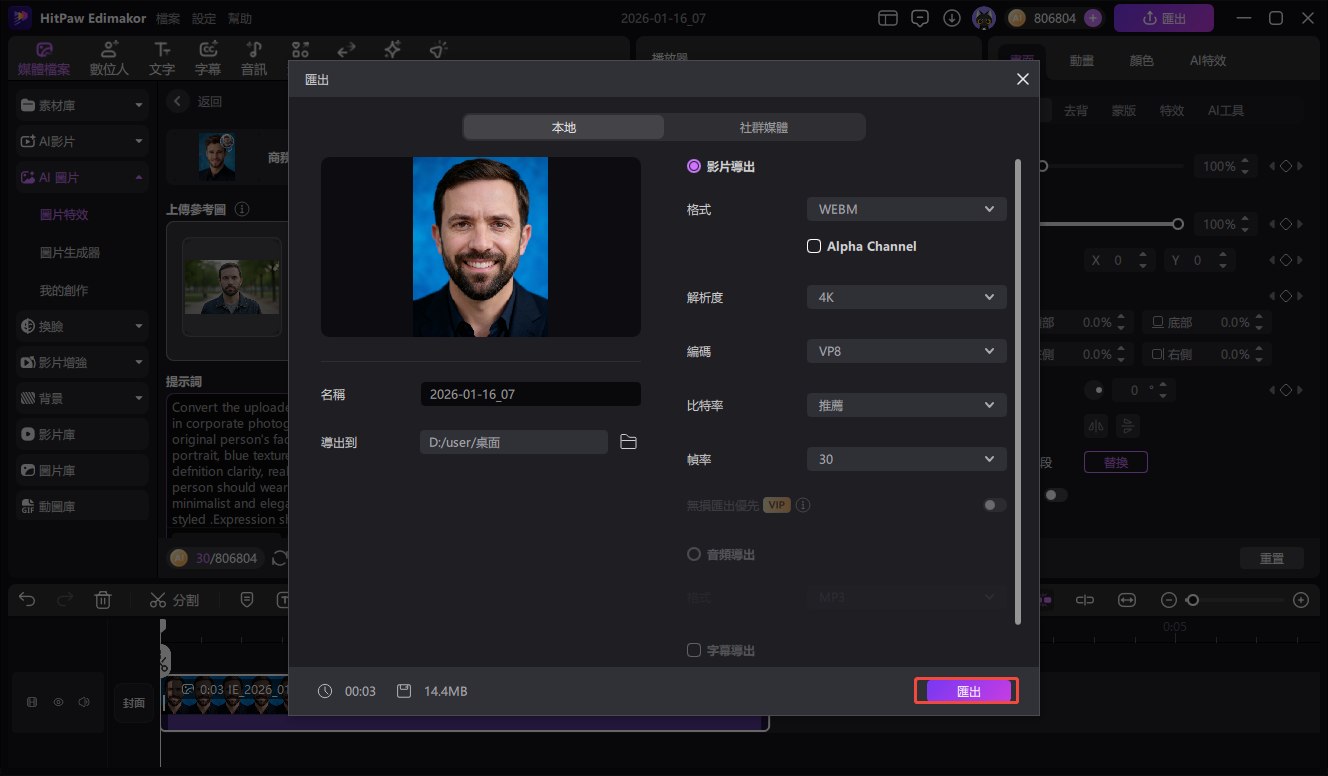1328x776 pixels.
Task: Check the 字幕導出 checkbox
Action: click(694, 650)
